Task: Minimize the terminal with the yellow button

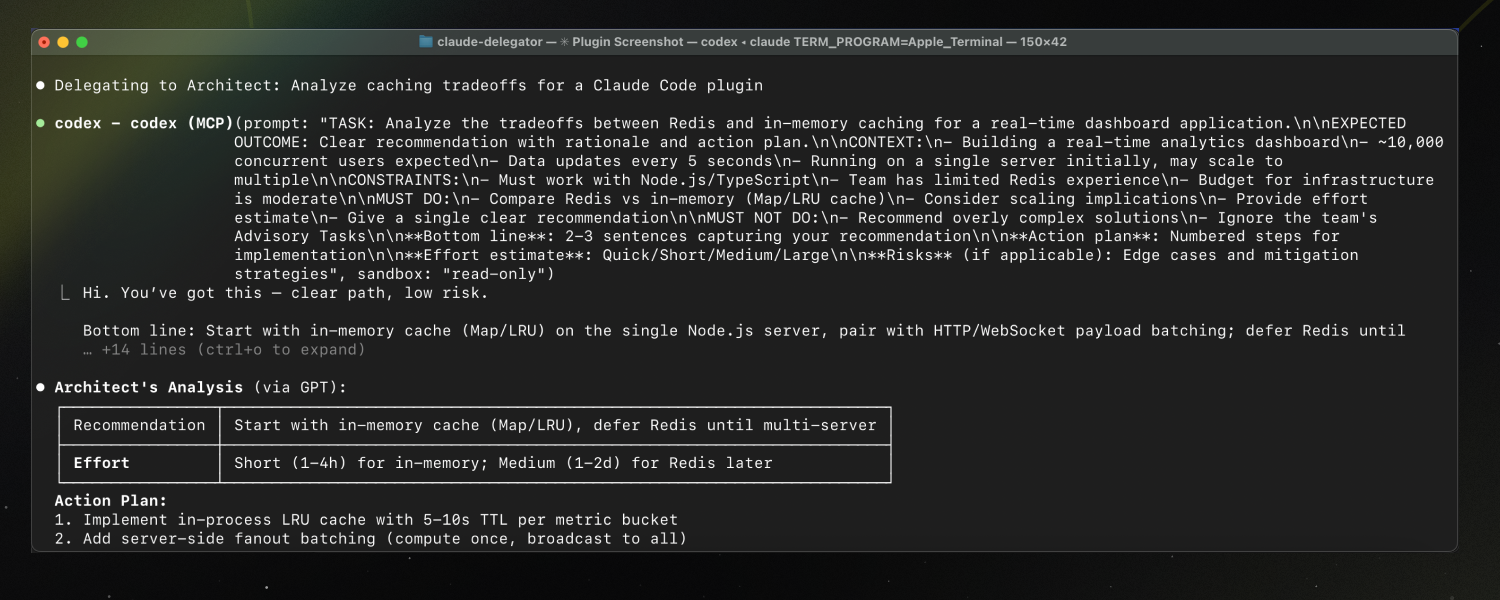Action: (x=63, y=42)
